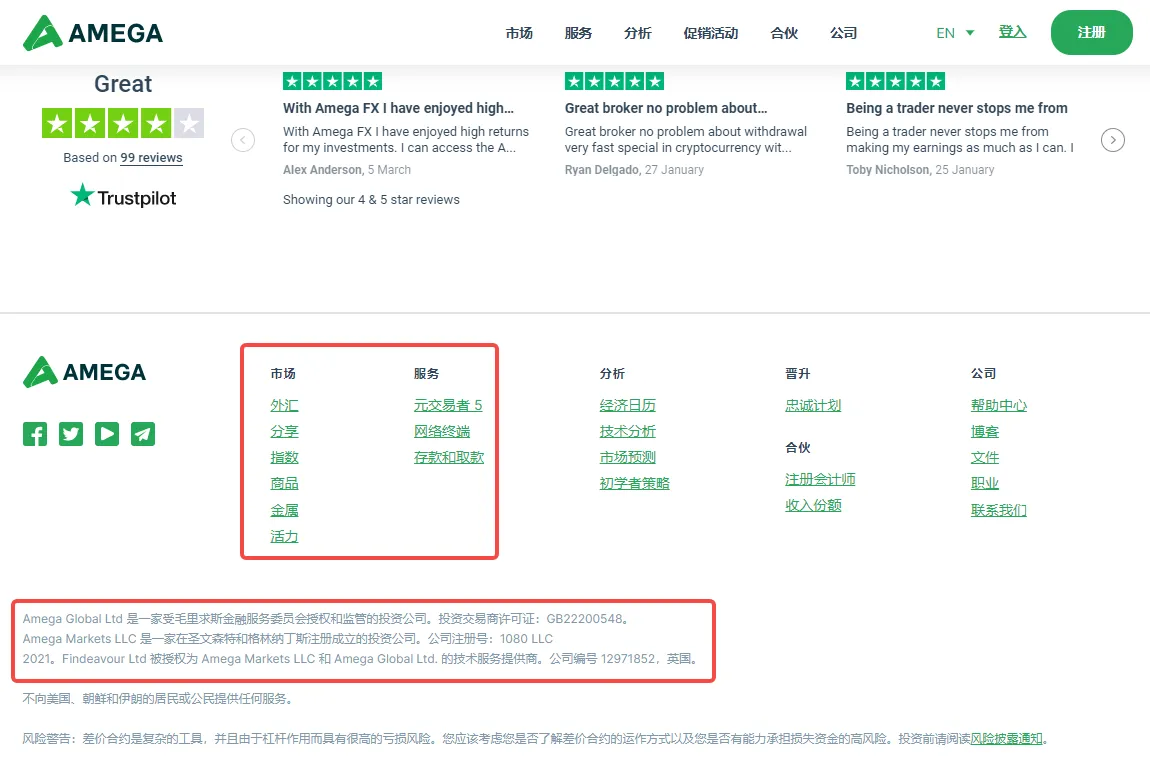Viewport: 1150px width, 757px height.
Task: Open the 促销活动 header menu
Action: tap(711, 33)
